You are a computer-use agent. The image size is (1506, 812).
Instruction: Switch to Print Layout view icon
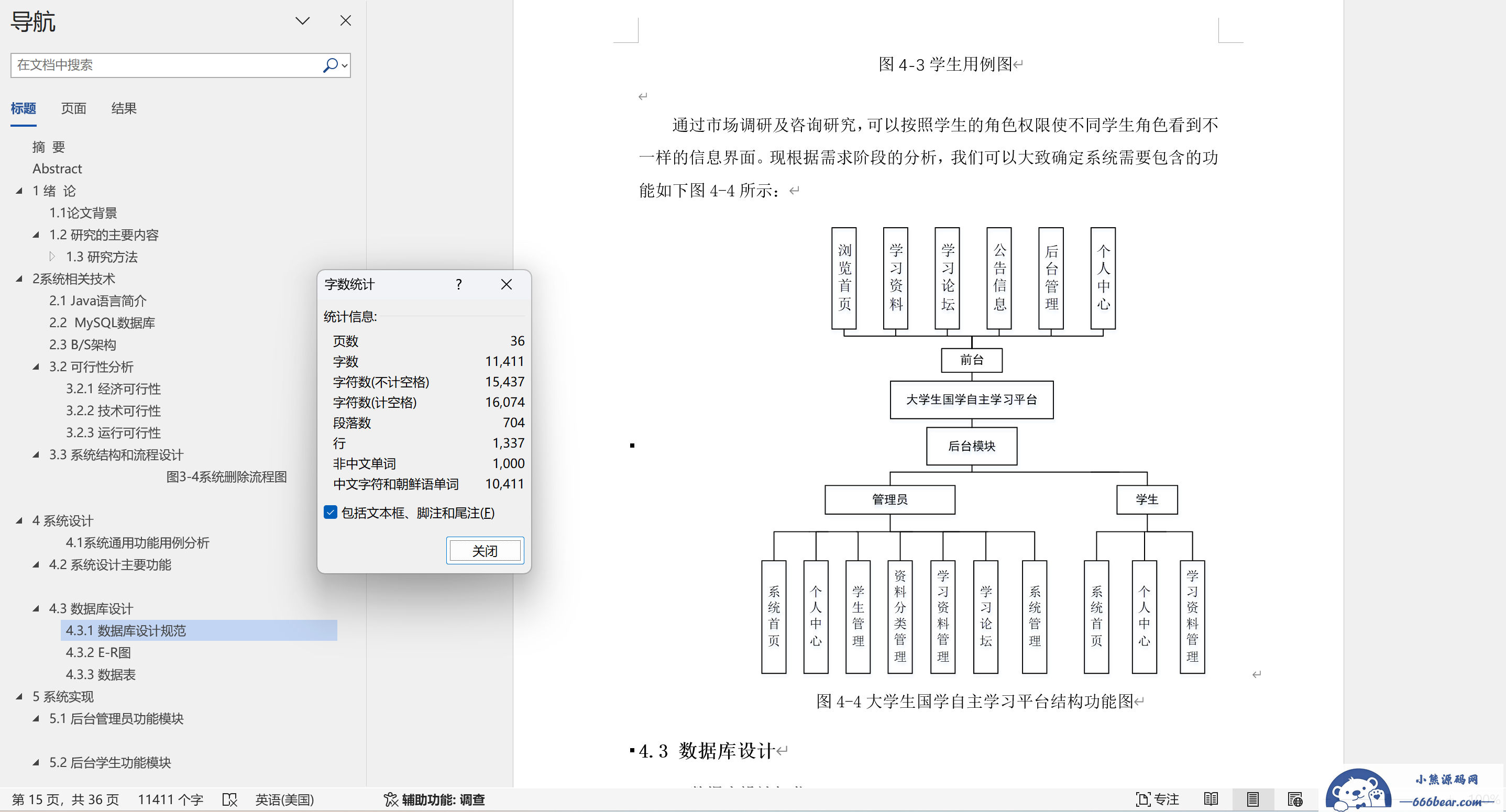(x=1252, y=800)
